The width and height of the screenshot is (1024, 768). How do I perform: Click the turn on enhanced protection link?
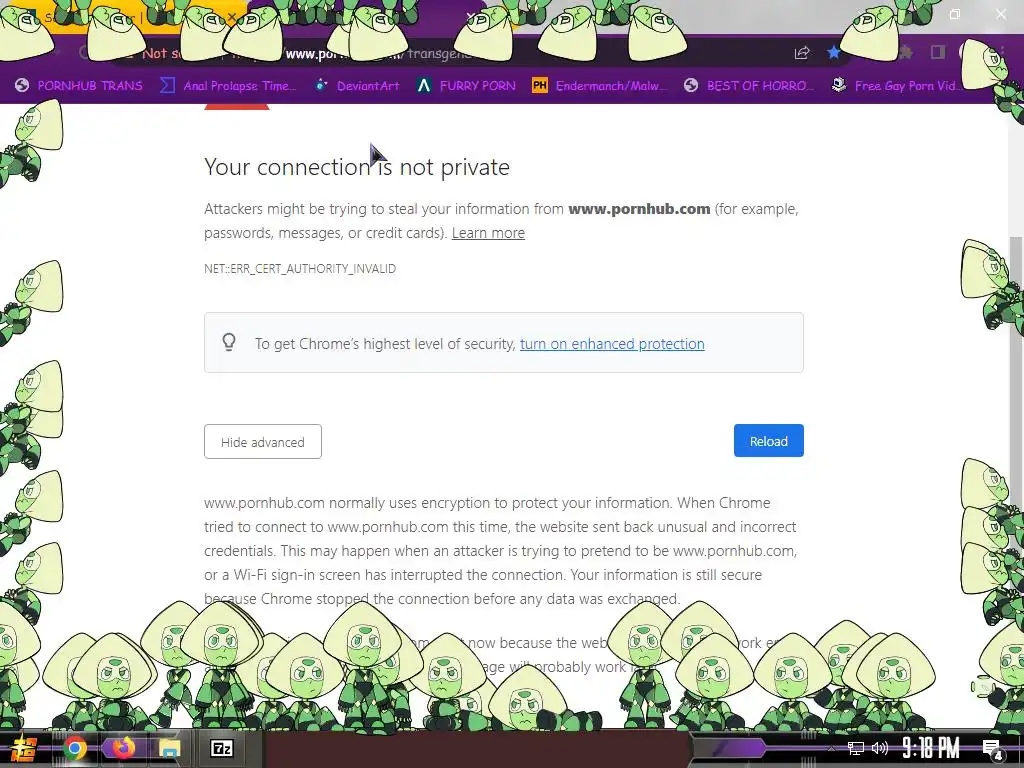pyautogui.click(x=612, y=344)
